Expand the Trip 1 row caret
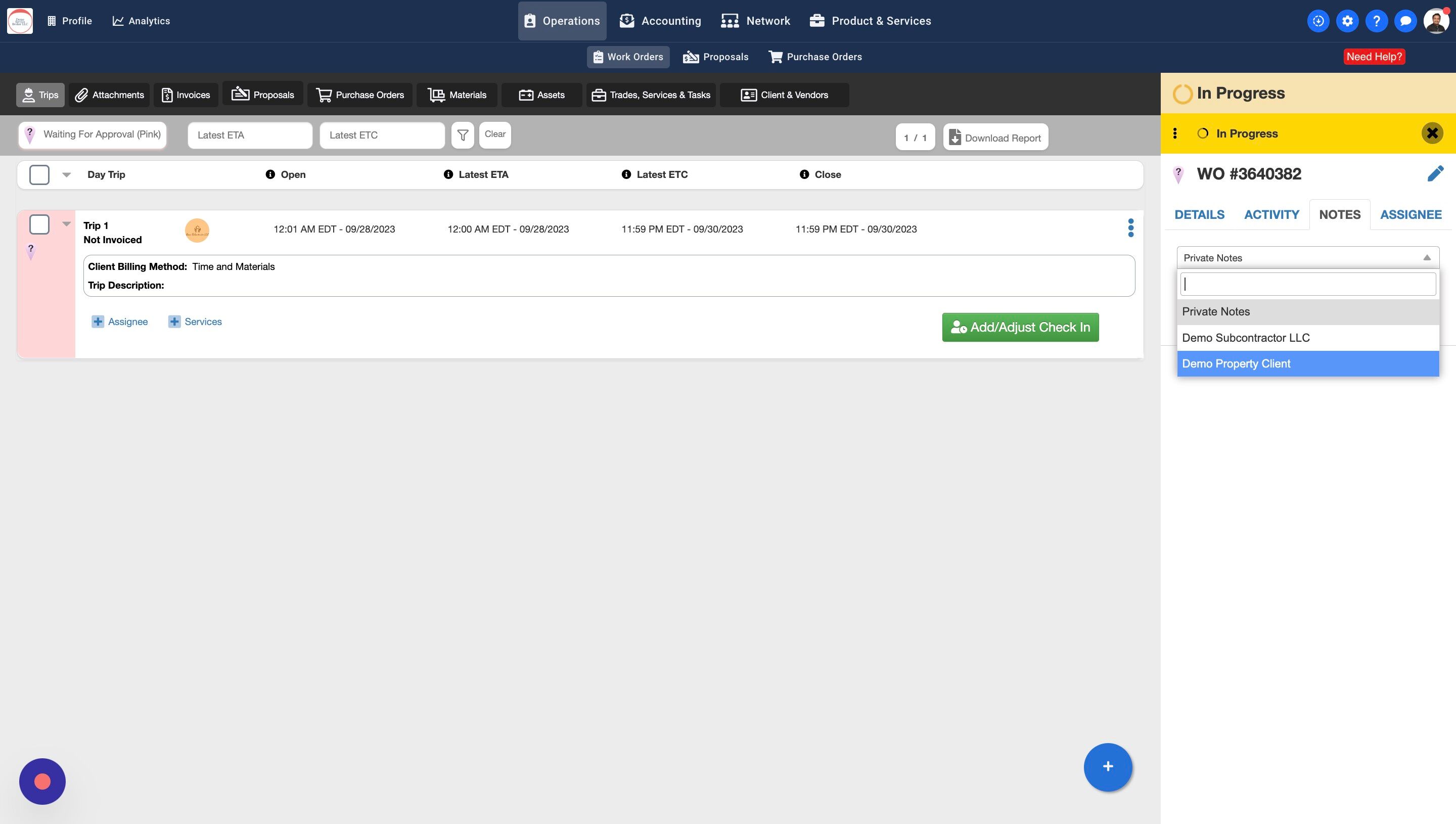The image size is (1456, 824). click(x=66, y=224)
